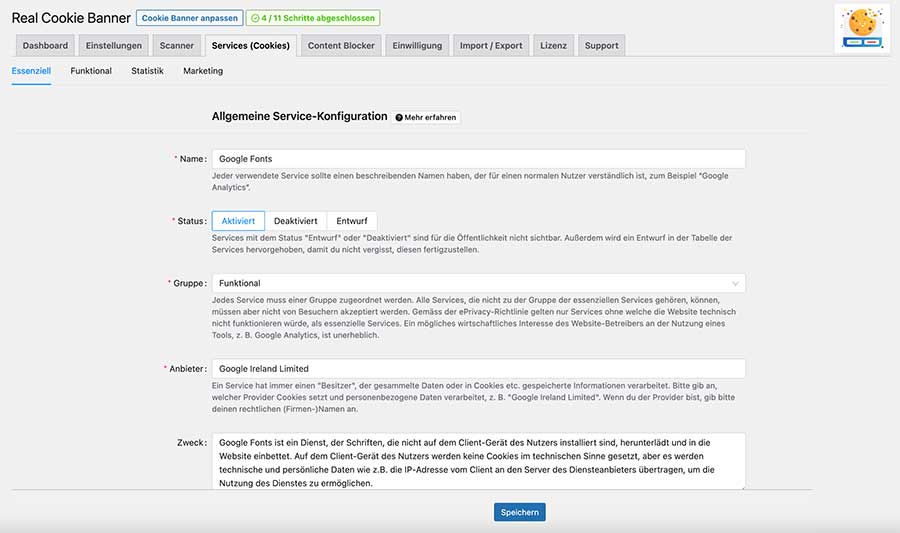Click the question mark icon beside Mehr erfahren

[x=399, y=118]
